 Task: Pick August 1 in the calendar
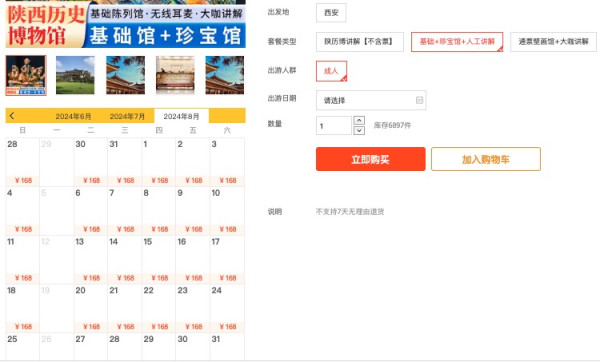tap(159, 162)
